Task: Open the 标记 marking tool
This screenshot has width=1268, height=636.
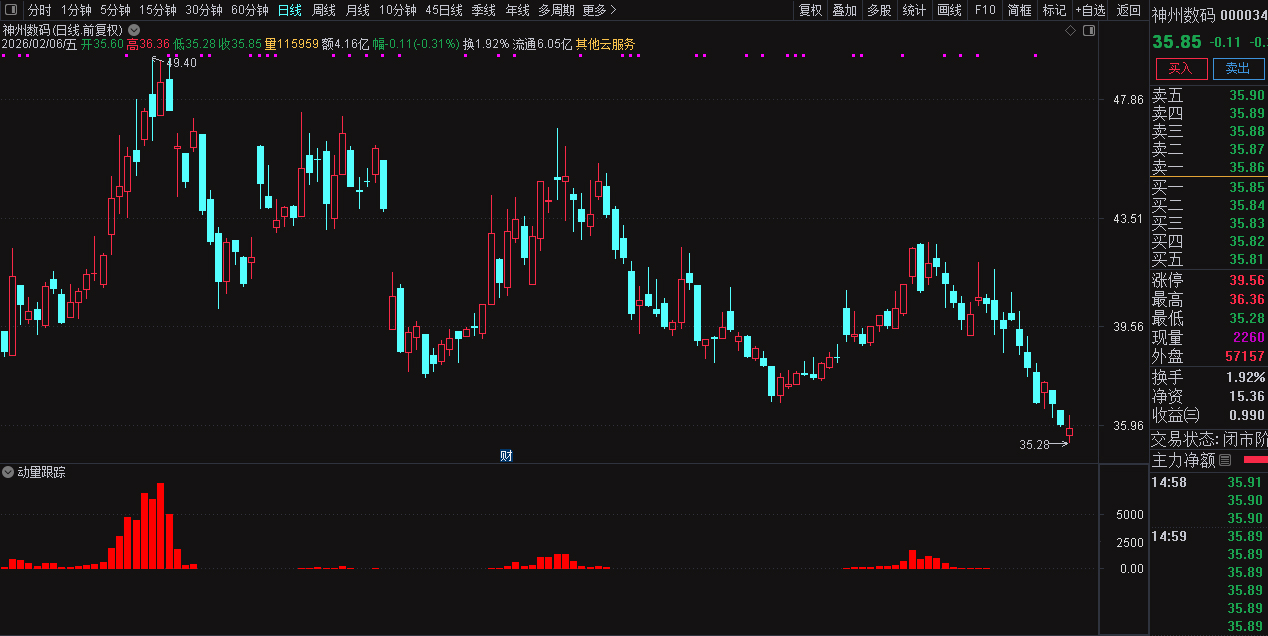Action: pyautogui.click(x=1054, y=9)
